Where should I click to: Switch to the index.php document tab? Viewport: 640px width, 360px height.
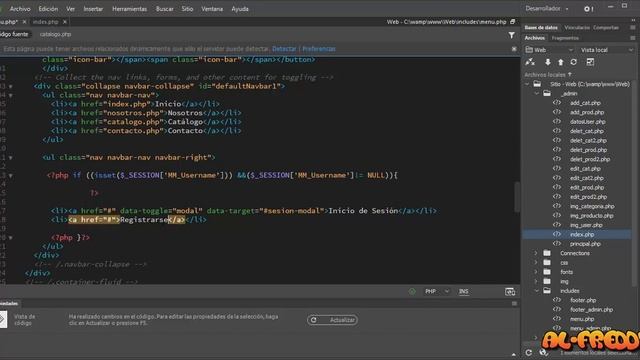(45, 22)
